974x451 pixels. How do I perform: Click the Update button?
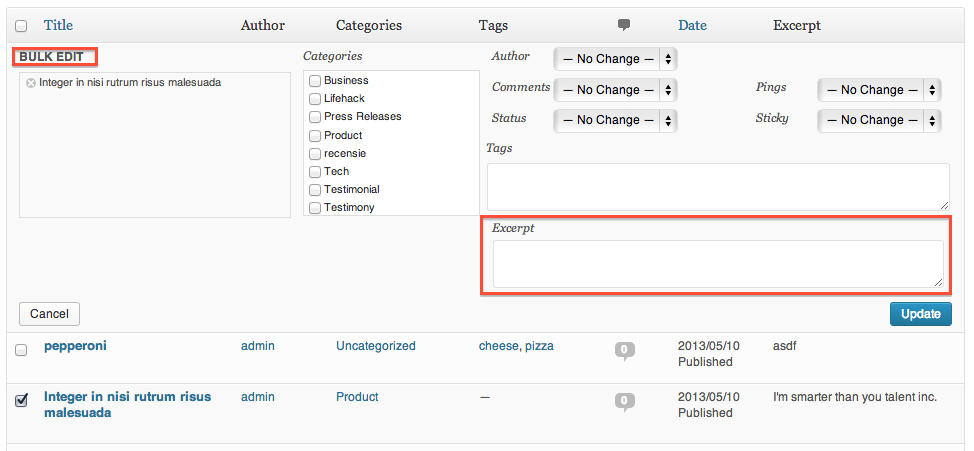point(920,314)
